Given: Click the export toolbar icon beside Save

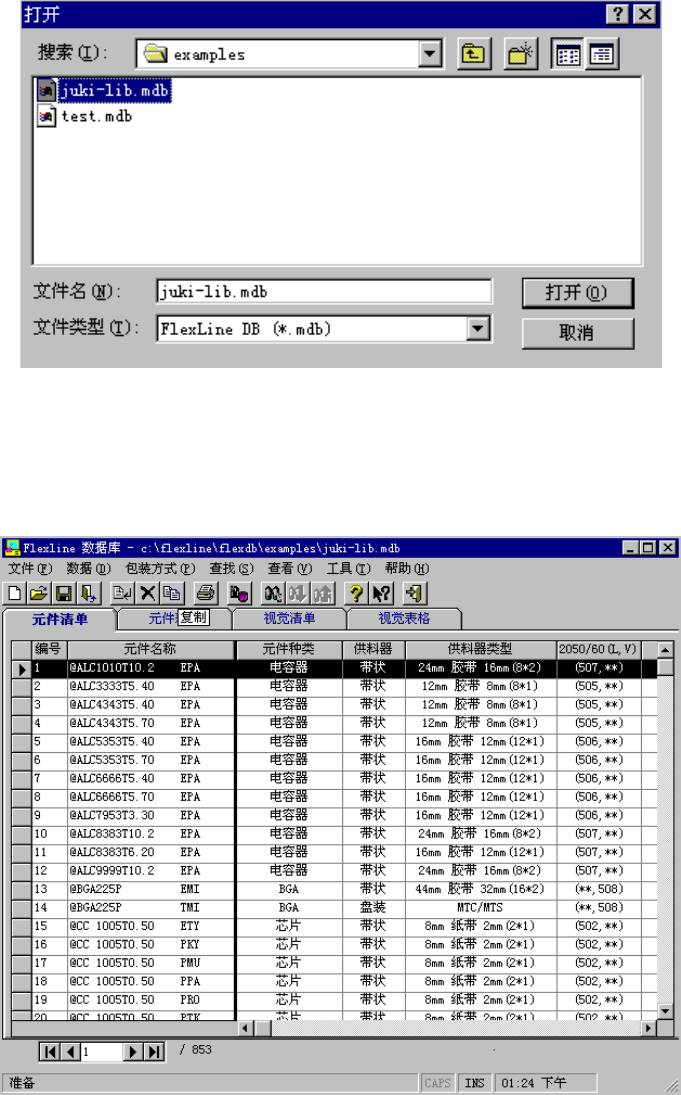Looking at the screenshot, I should [89, 594].
